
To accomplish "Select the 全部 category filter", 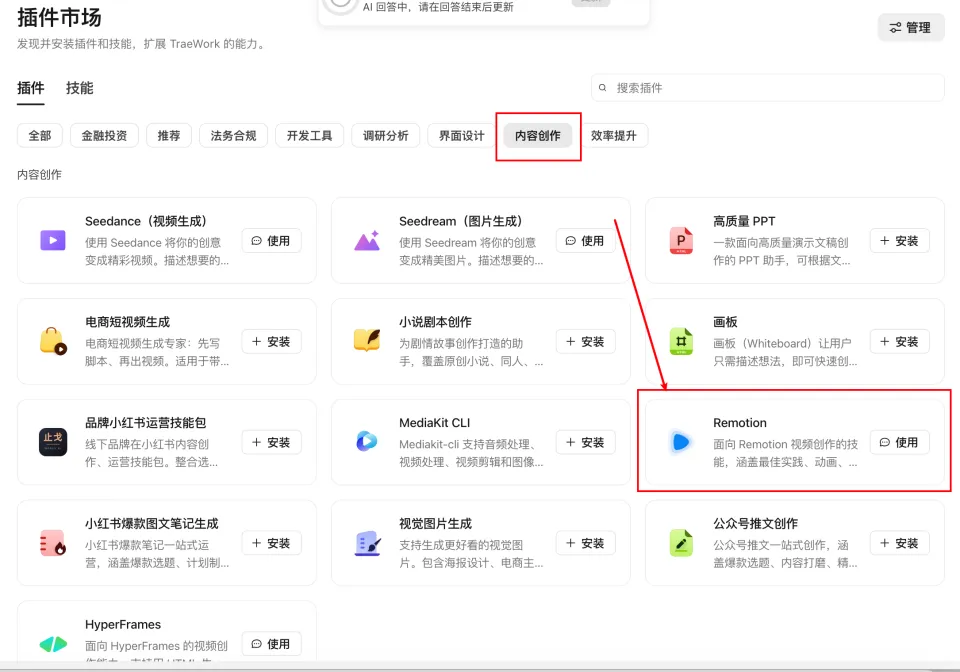I will pos(40,135).
